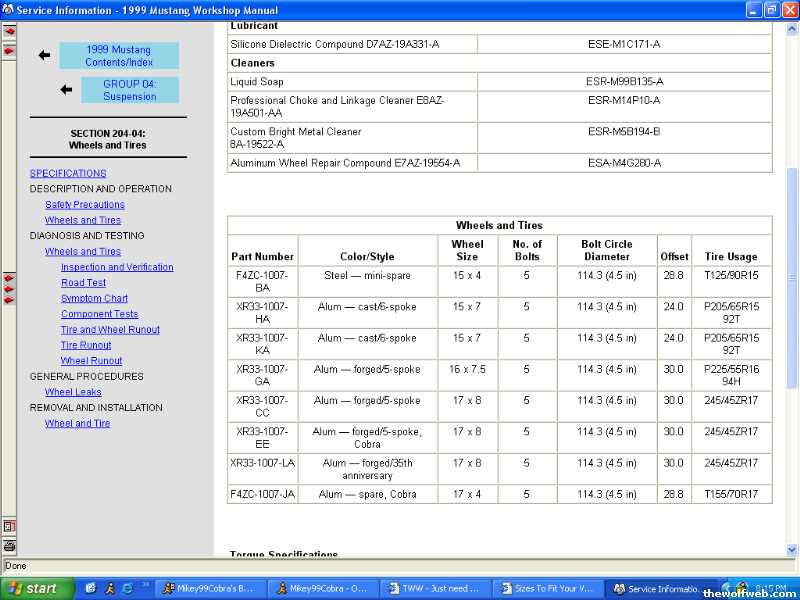Click the back arrow beside GROUP 04: Suspension
The image size is (800, 600).
66,90
